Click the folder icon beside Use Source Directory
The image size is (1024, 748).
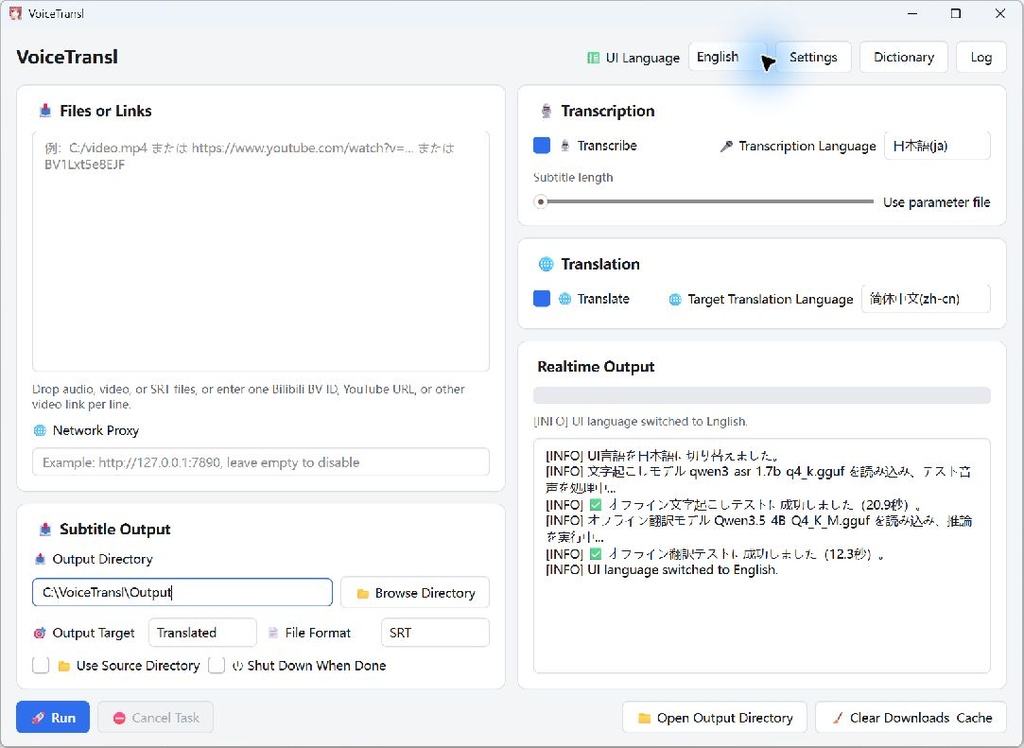pyautogui.click(x=64, y=666)
